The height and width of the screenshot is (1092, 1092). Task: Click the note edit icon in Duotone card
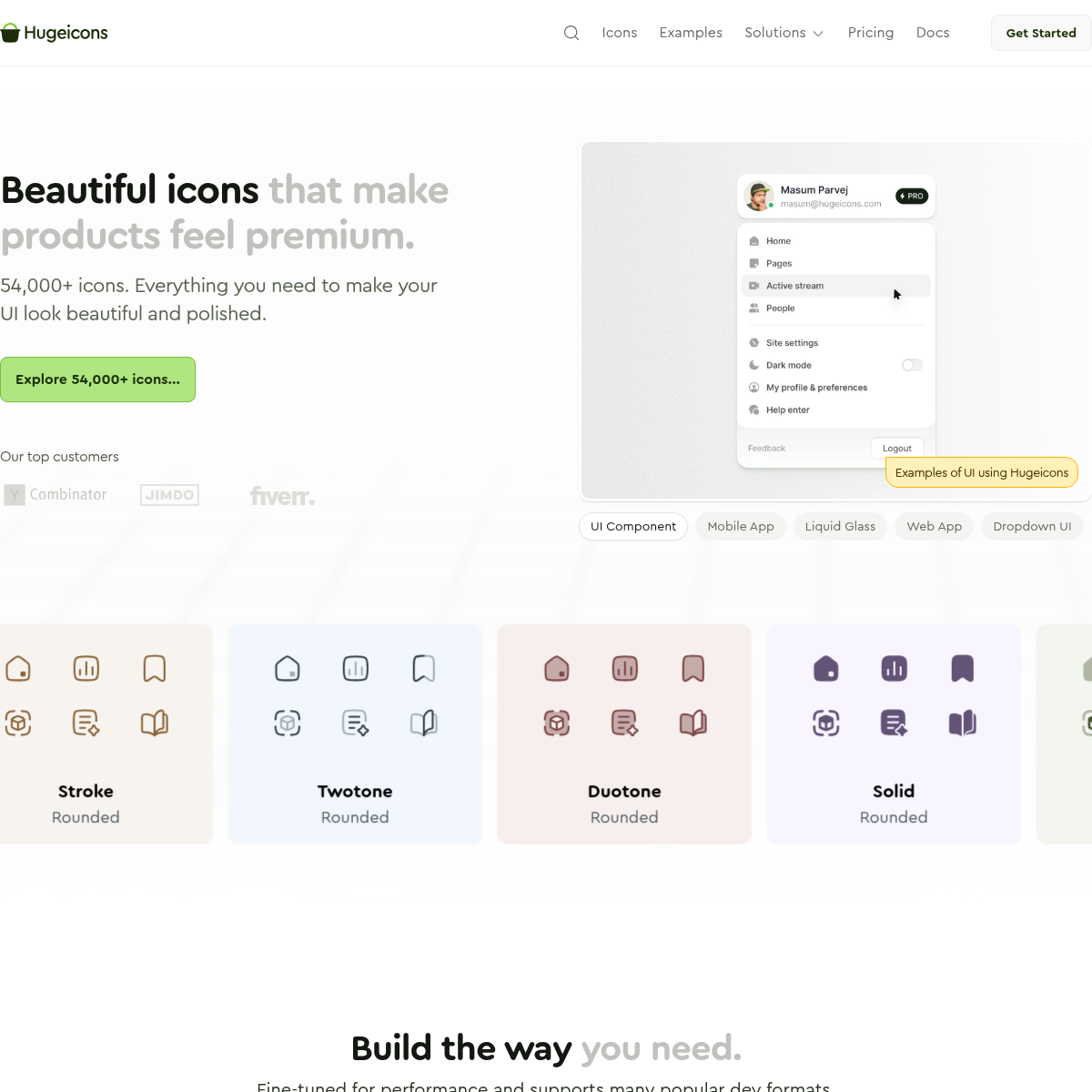(625, 723)
